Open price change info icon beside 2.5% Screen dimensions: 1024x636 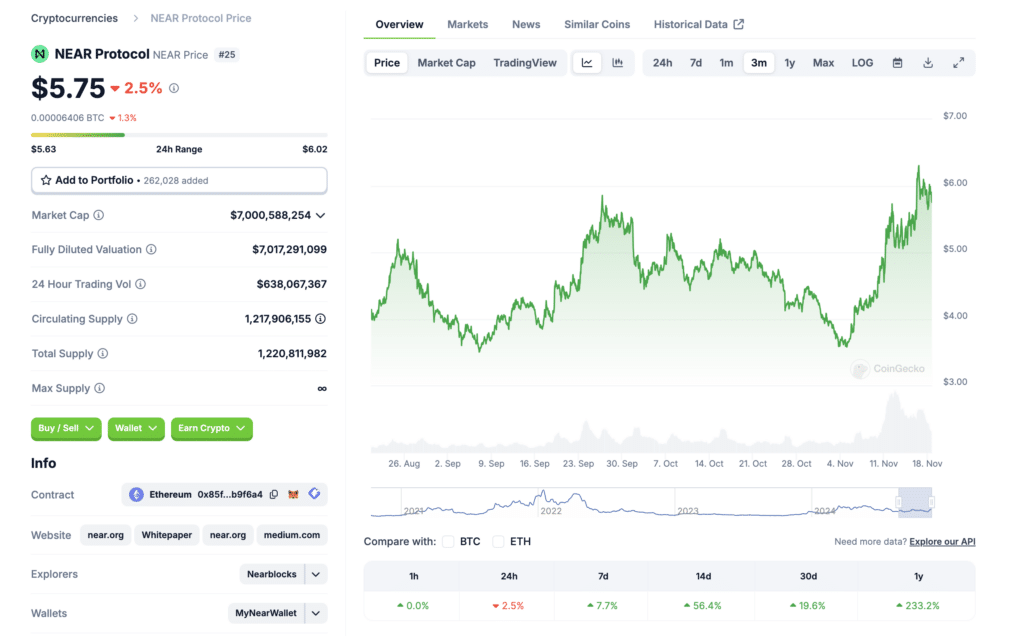pos(174,88)
